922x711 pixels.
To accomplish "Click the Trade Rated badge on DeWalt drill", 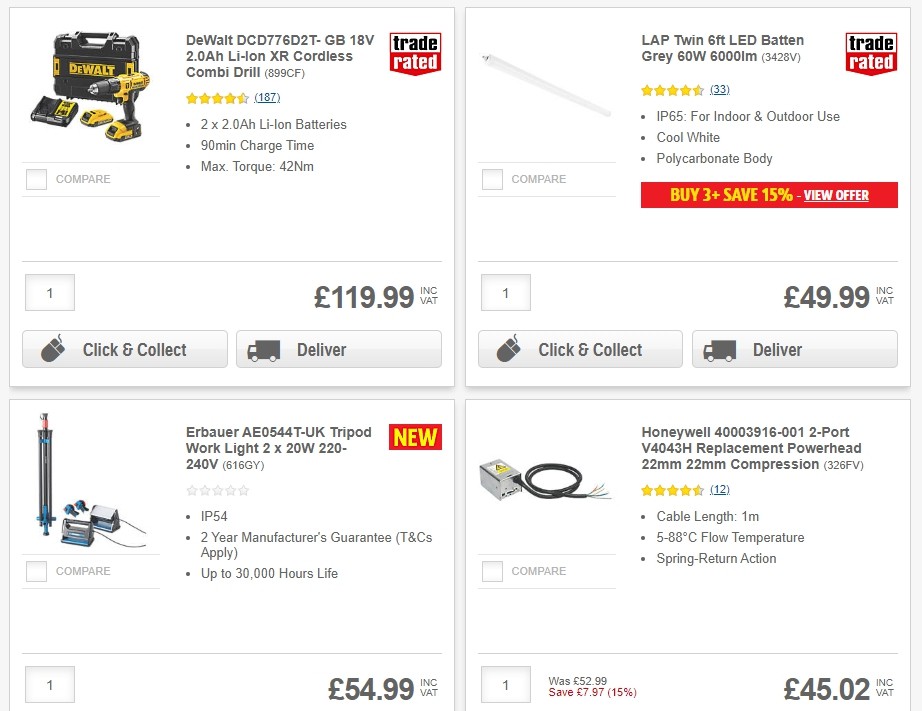I will tap(415, 54).
